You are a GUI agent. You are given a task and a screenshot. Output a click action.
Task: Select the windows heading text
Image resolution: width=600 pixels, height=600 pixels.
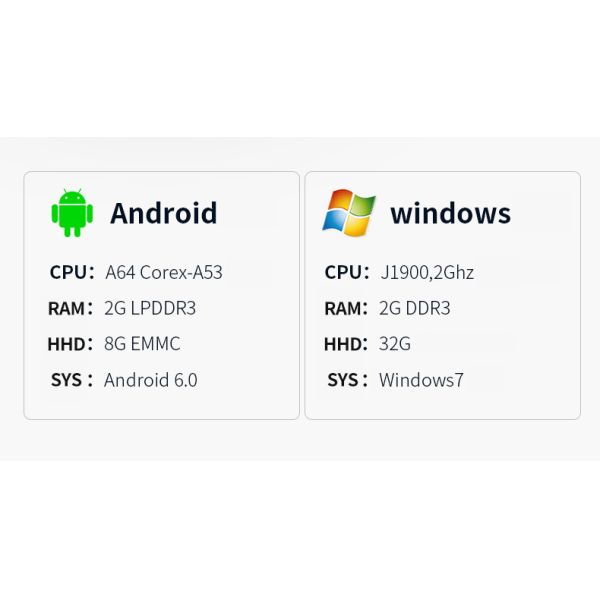pos(450,213)
